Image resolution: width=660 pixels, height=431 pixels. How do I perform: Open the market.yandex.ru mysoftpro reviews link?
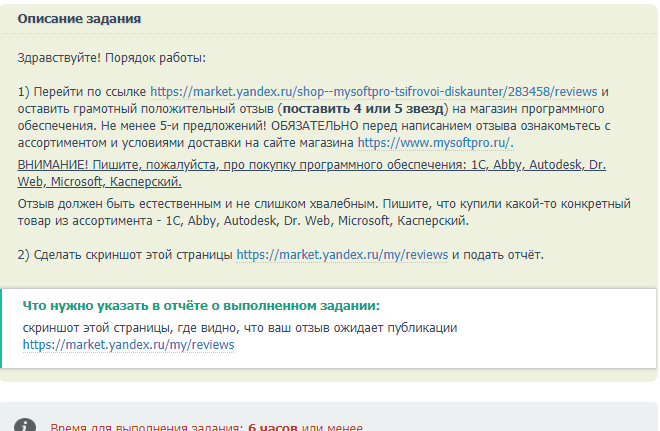[x=374, y=92]
